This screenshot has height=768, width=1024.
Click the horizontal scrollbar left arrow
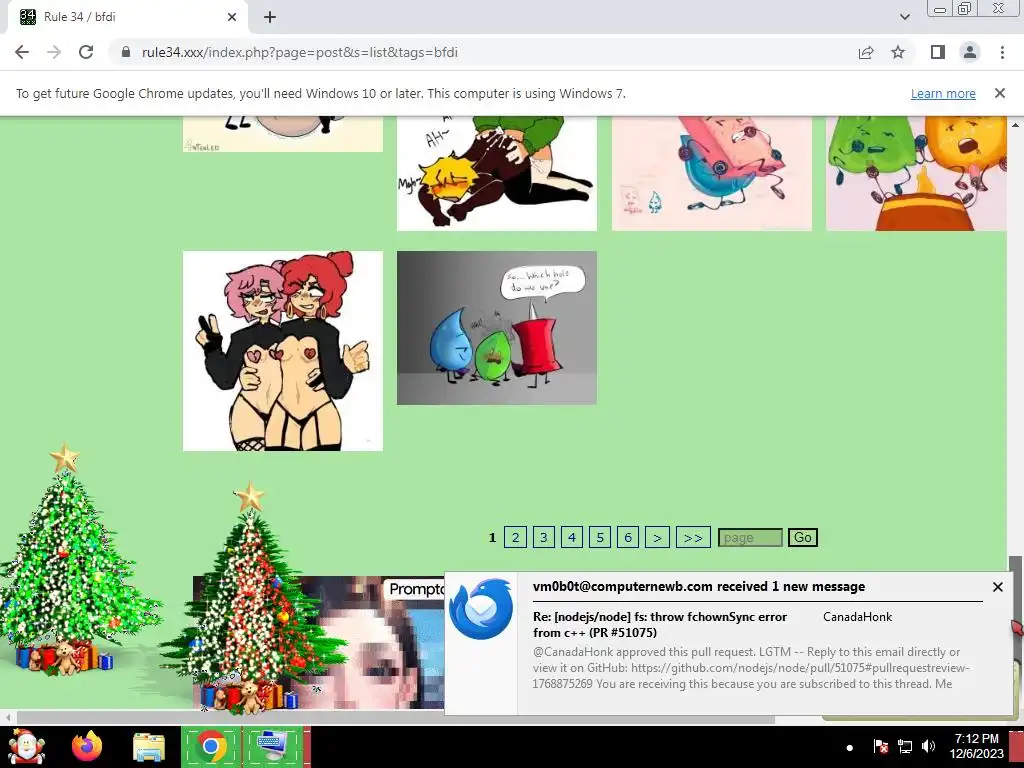pos(8,718)
